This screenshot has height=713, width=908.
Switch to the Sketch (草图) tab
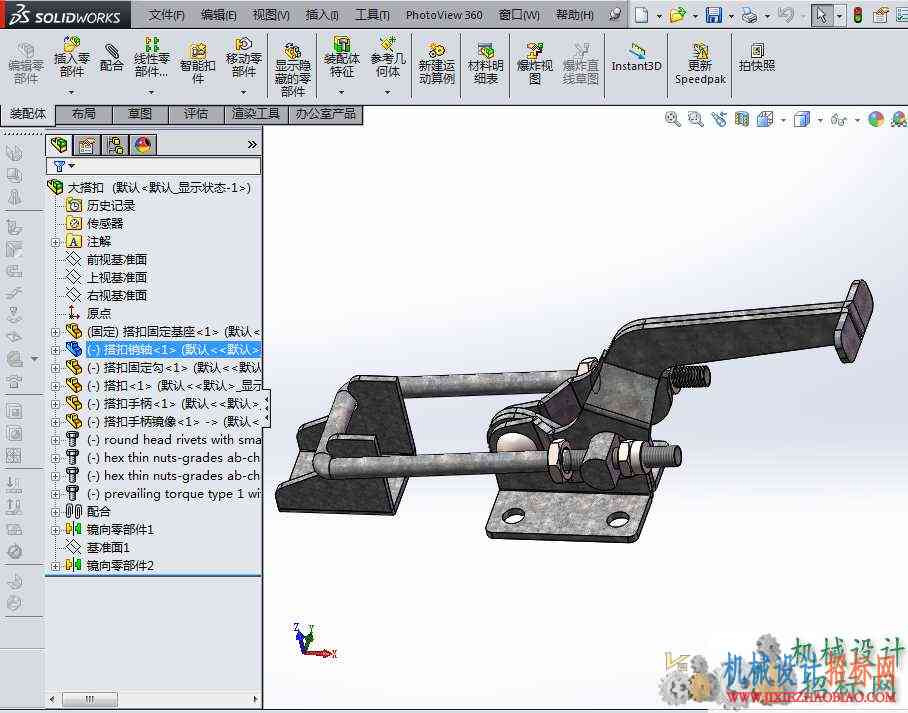coord(140,114)
